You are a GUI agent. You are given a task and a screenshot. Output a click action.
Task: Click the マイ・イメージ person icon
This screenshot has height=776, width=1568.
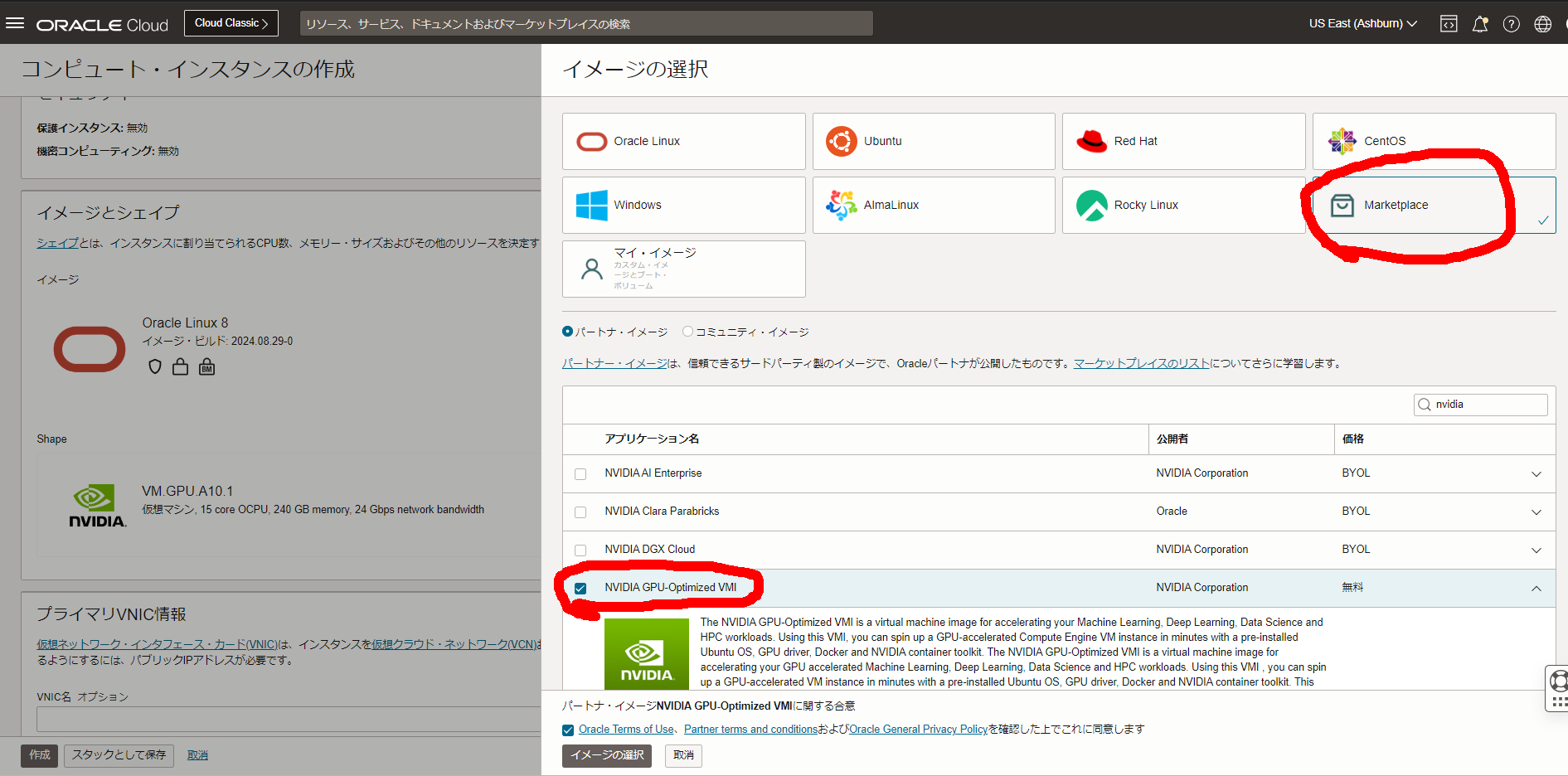pyautogui.click(x=592, y=269)
